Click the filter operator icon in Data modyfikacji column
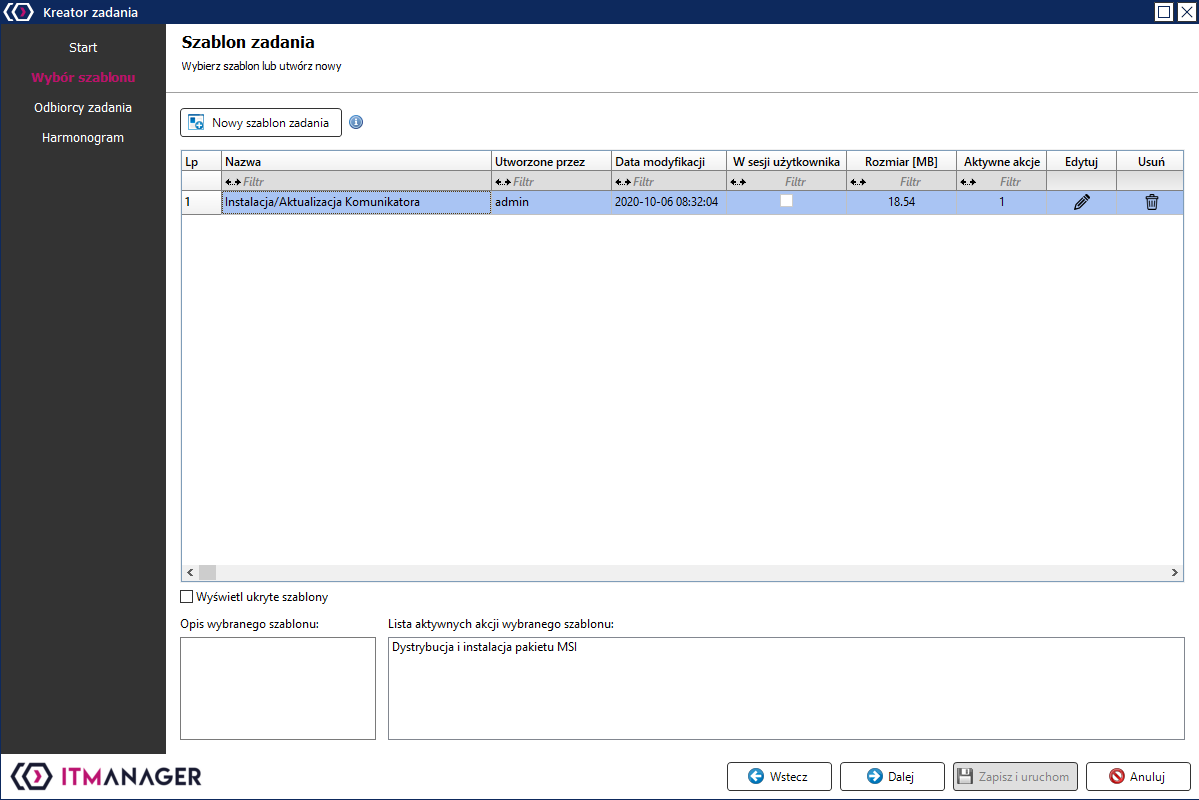 pyautogui.click(x=623, y=182)
